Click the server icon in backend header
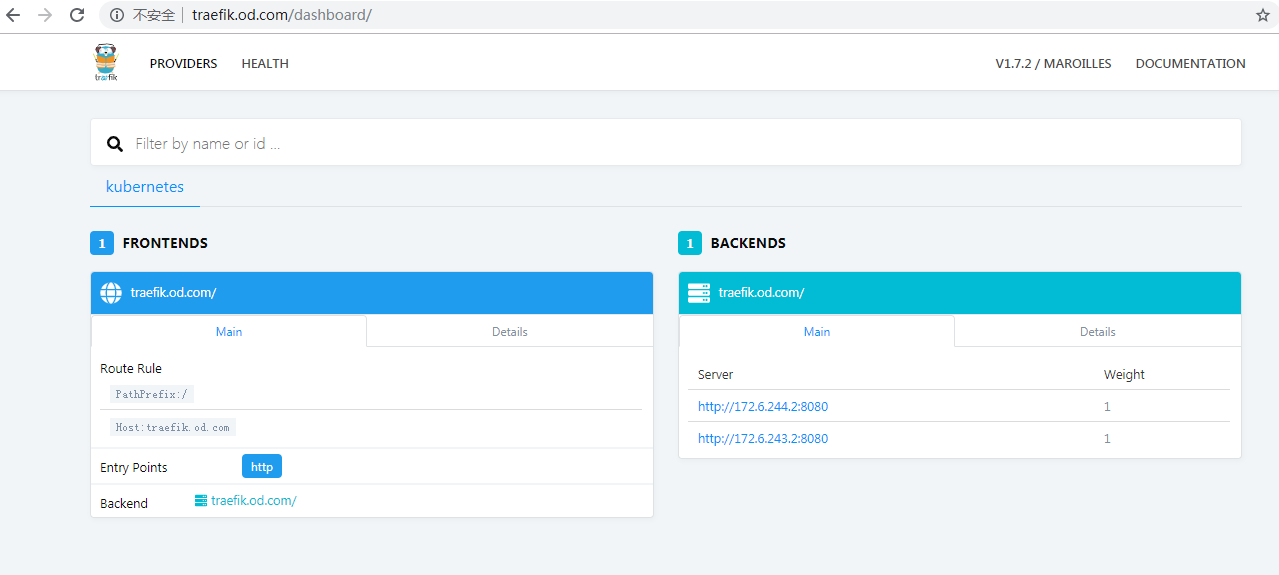The width and height of the screenshot is (1279, 575). (x=699, y=293)
